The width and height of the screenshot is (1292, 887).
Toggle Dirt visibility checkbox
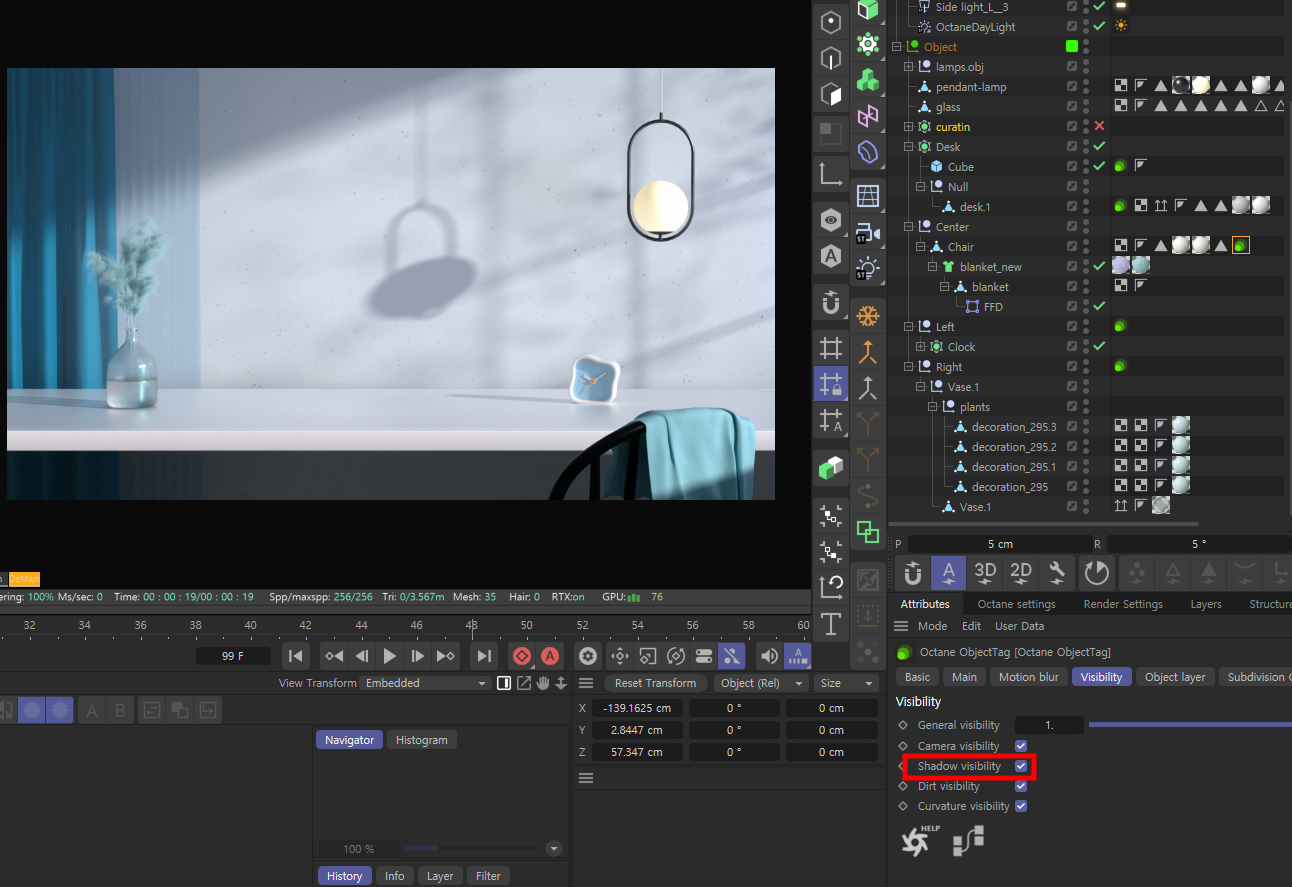pos(1021,786)
